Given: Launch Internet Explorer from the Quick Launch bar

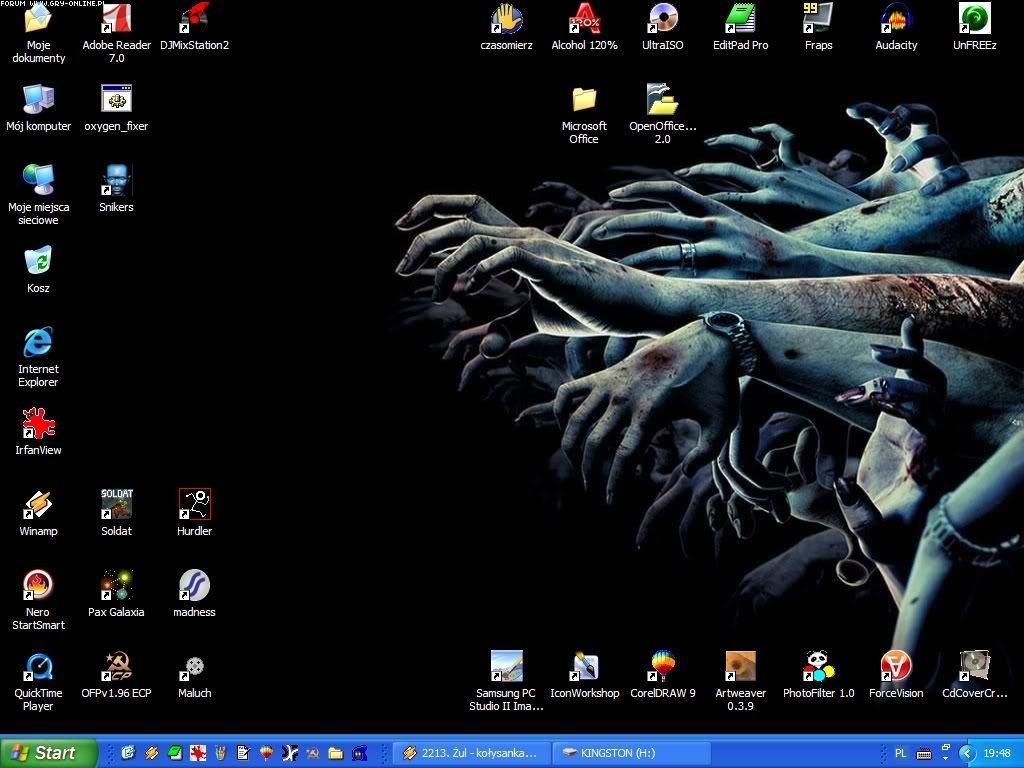Looking at the screenshot, I should (x=128, y=753).
